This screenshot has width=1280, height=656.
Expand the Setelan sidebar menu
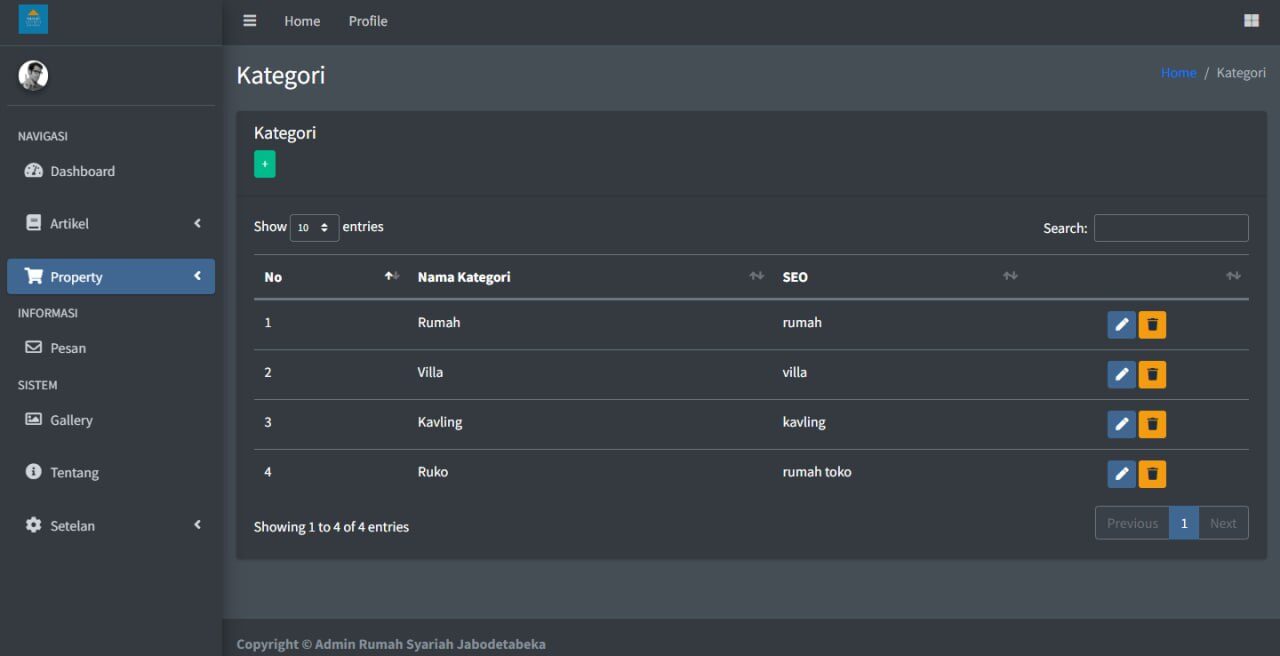click(x=110, y=525)
